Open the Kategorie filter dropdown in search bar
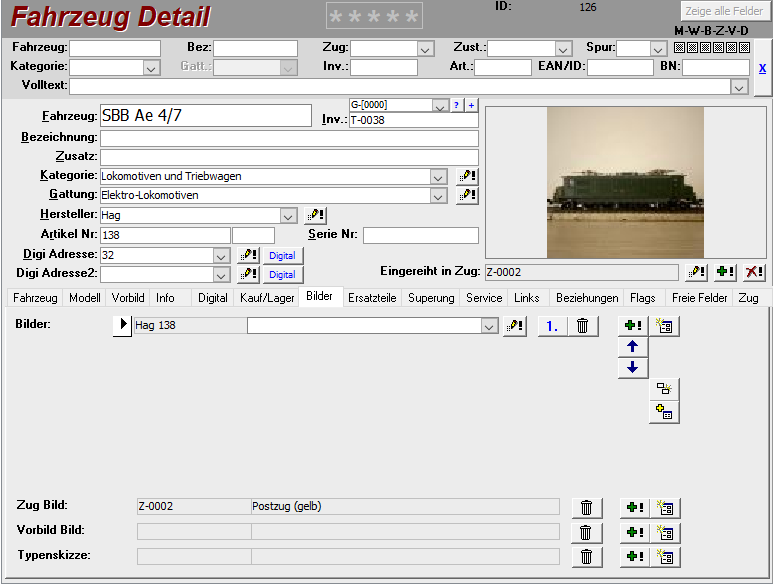The image size is (773, 584). pos(151,68)
